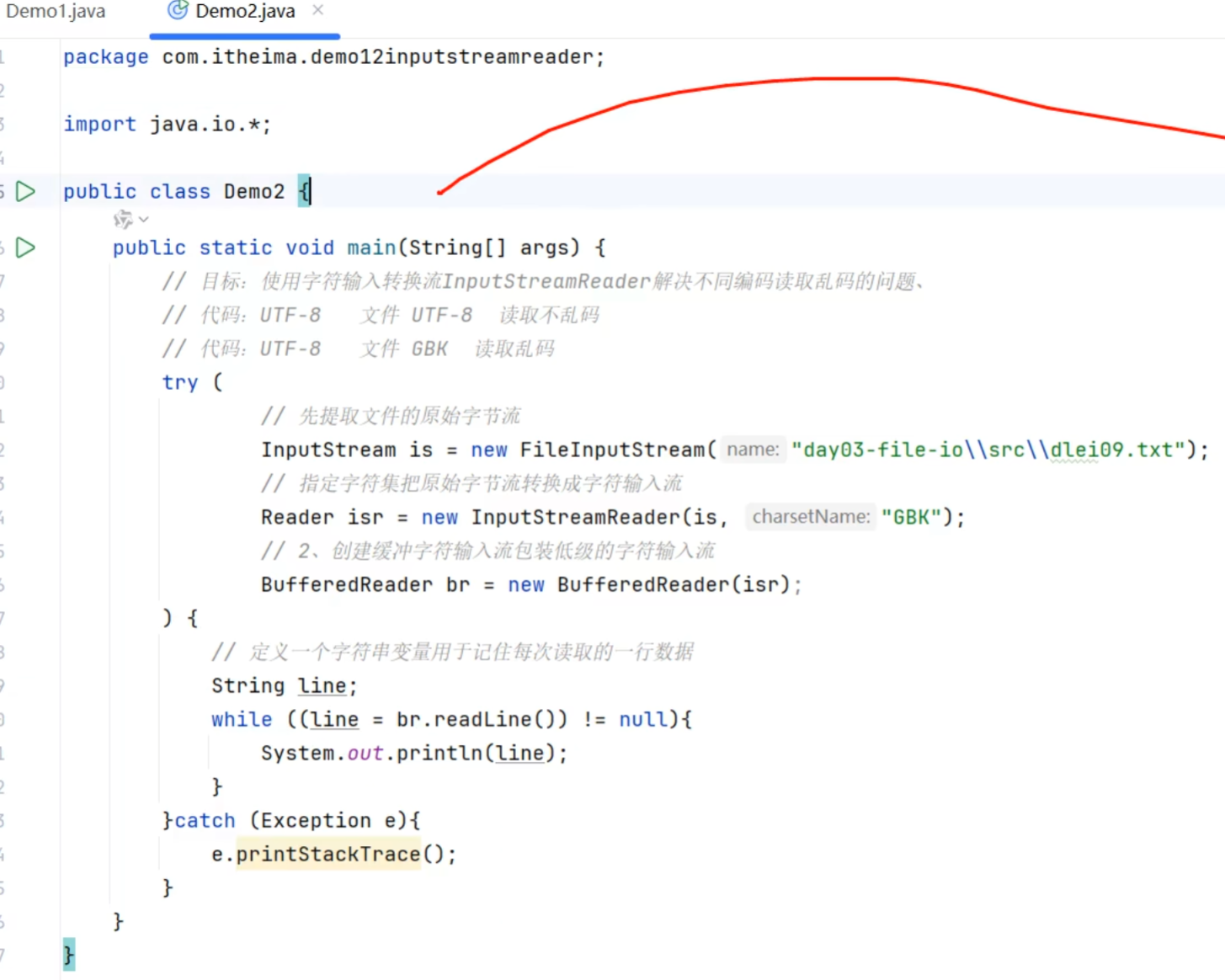Run main method via gutter arrow
This screenshot has height=980, width=1225.
26,248
